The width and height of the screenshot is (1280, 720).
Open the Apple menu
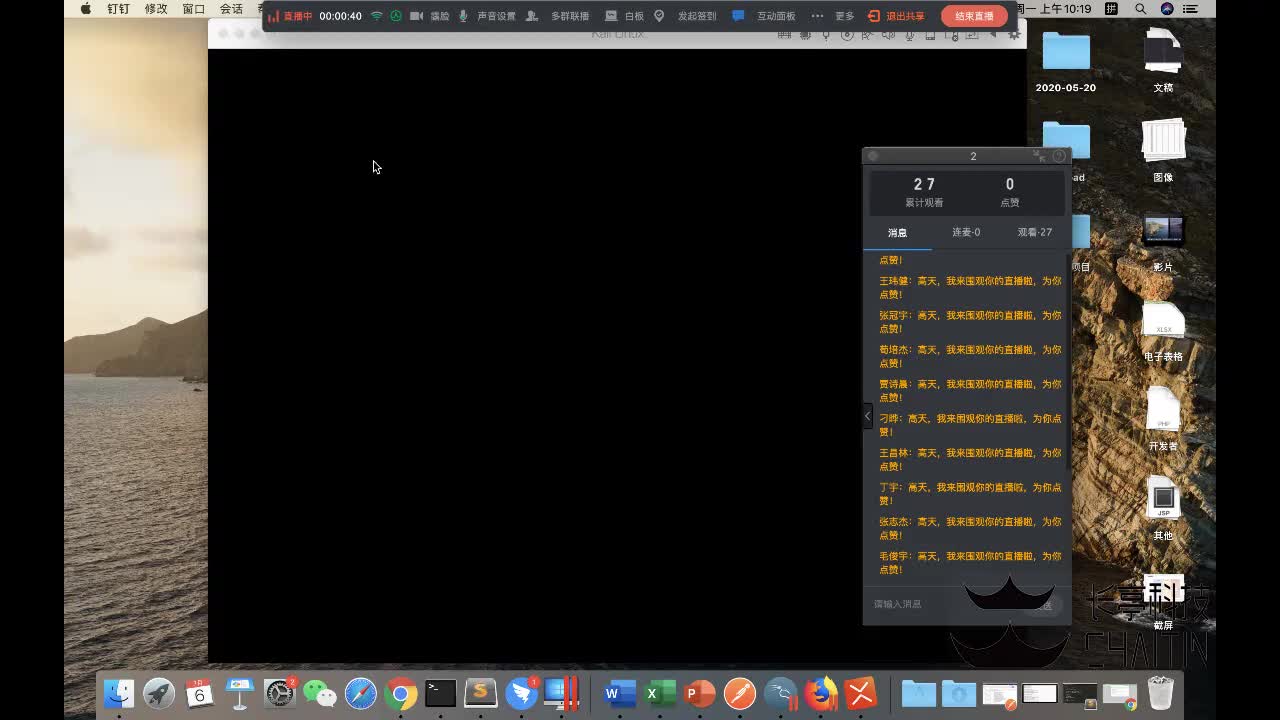pyautogui.click(x=85, y=9)
